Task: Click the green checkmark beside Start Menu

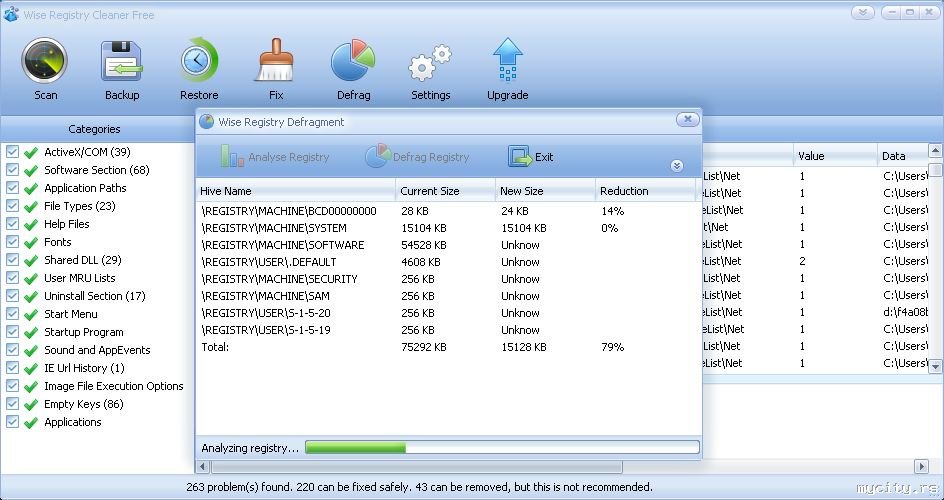Action: pyautogui.click(x=31, y=315)
